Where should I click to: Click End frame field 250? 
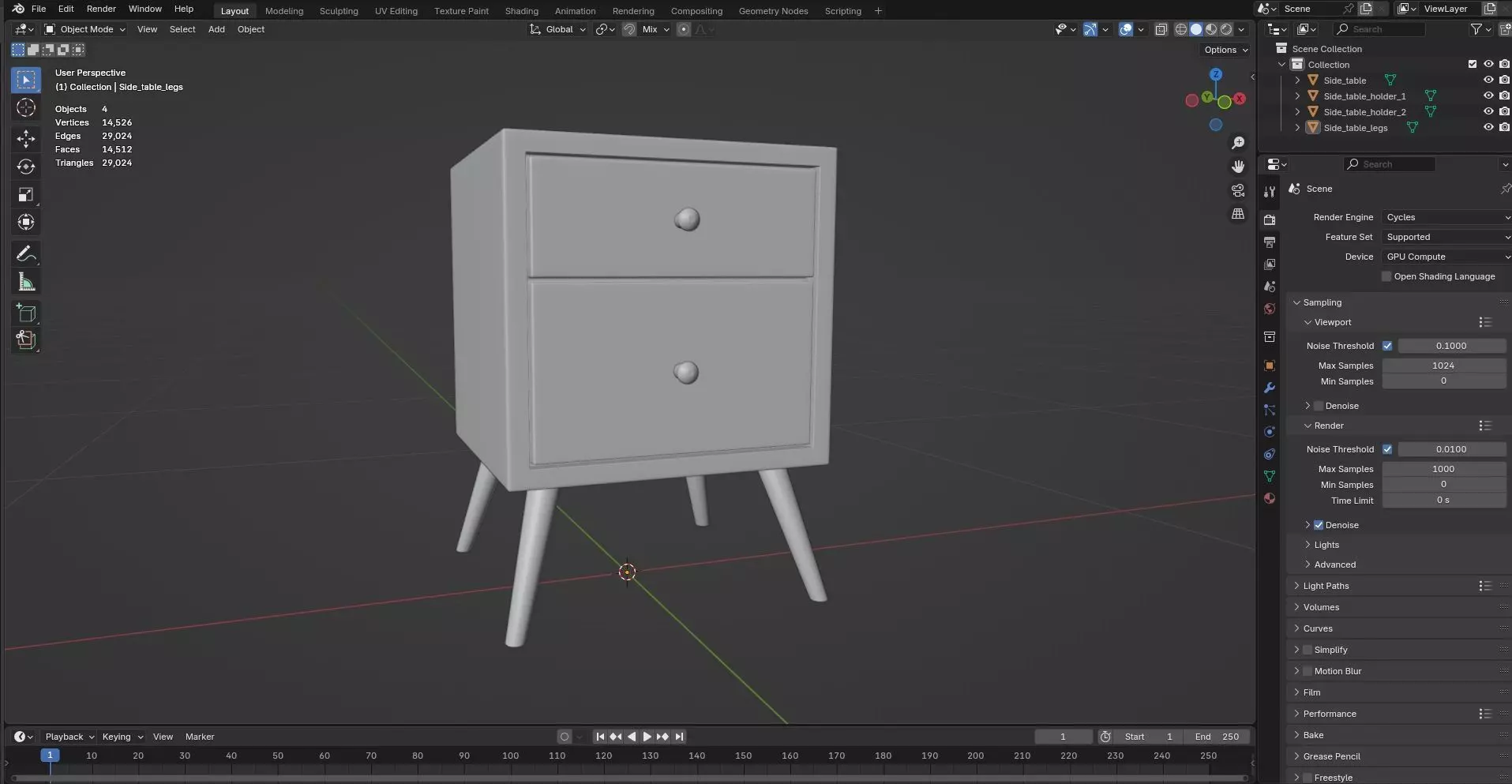click(1217, 737)
